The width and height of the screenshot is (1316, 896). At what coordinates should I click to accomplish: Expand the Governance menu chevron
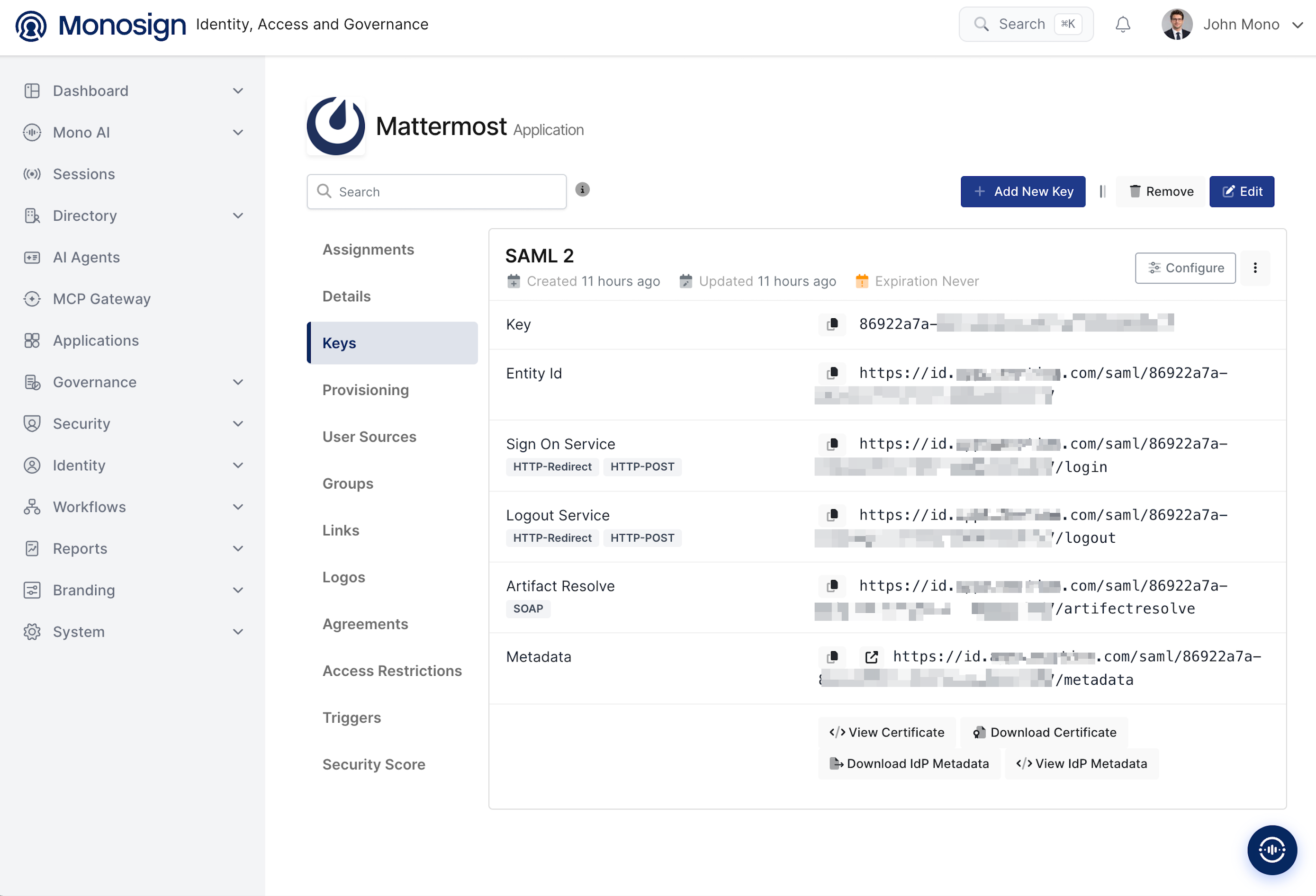pyautogui.click(x=238, y=382)
